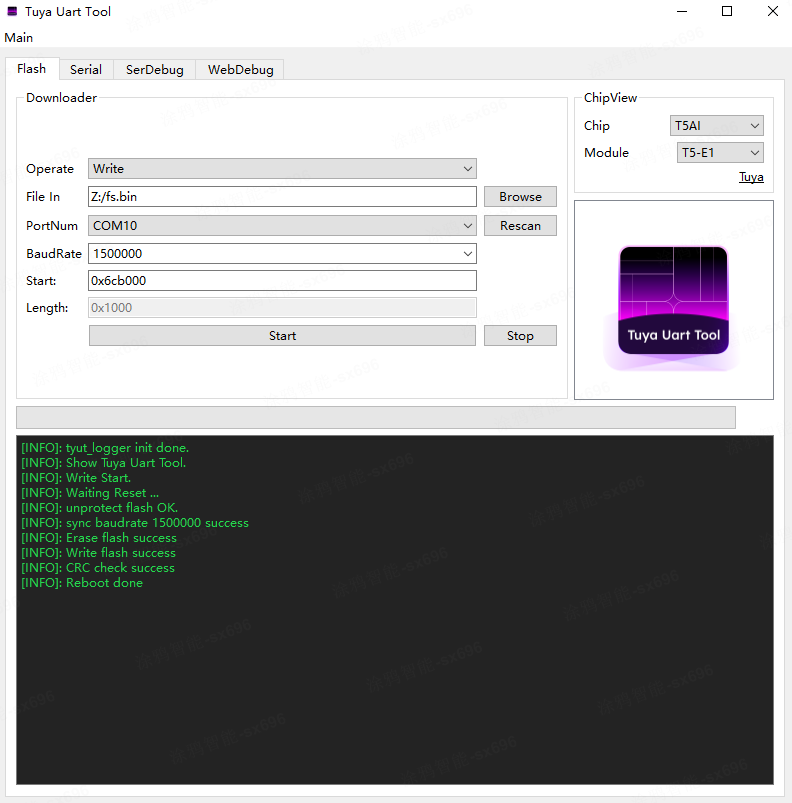
Task: Click the Start address input field
Action: 282,281
